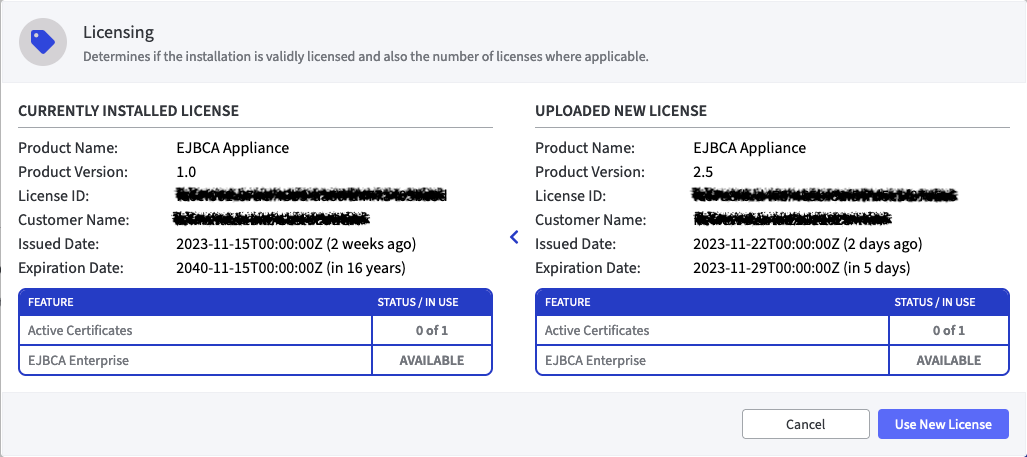This screenshot has width=1027, height=457.
Task: Click the product version 2.5 value
Action: [703, 172]
